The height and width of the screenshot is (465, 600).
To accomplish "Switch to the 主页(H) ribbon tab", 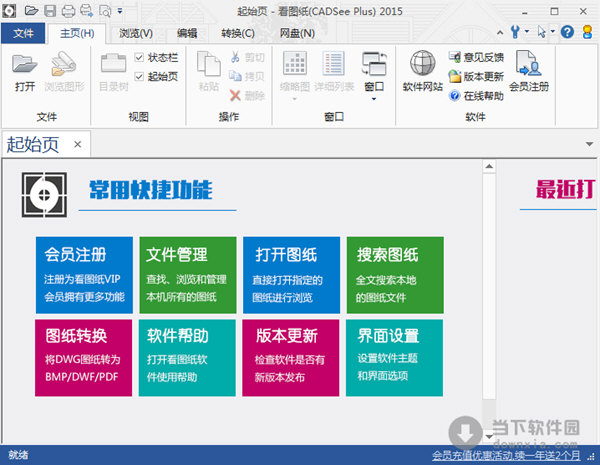I will pos(77,33).
